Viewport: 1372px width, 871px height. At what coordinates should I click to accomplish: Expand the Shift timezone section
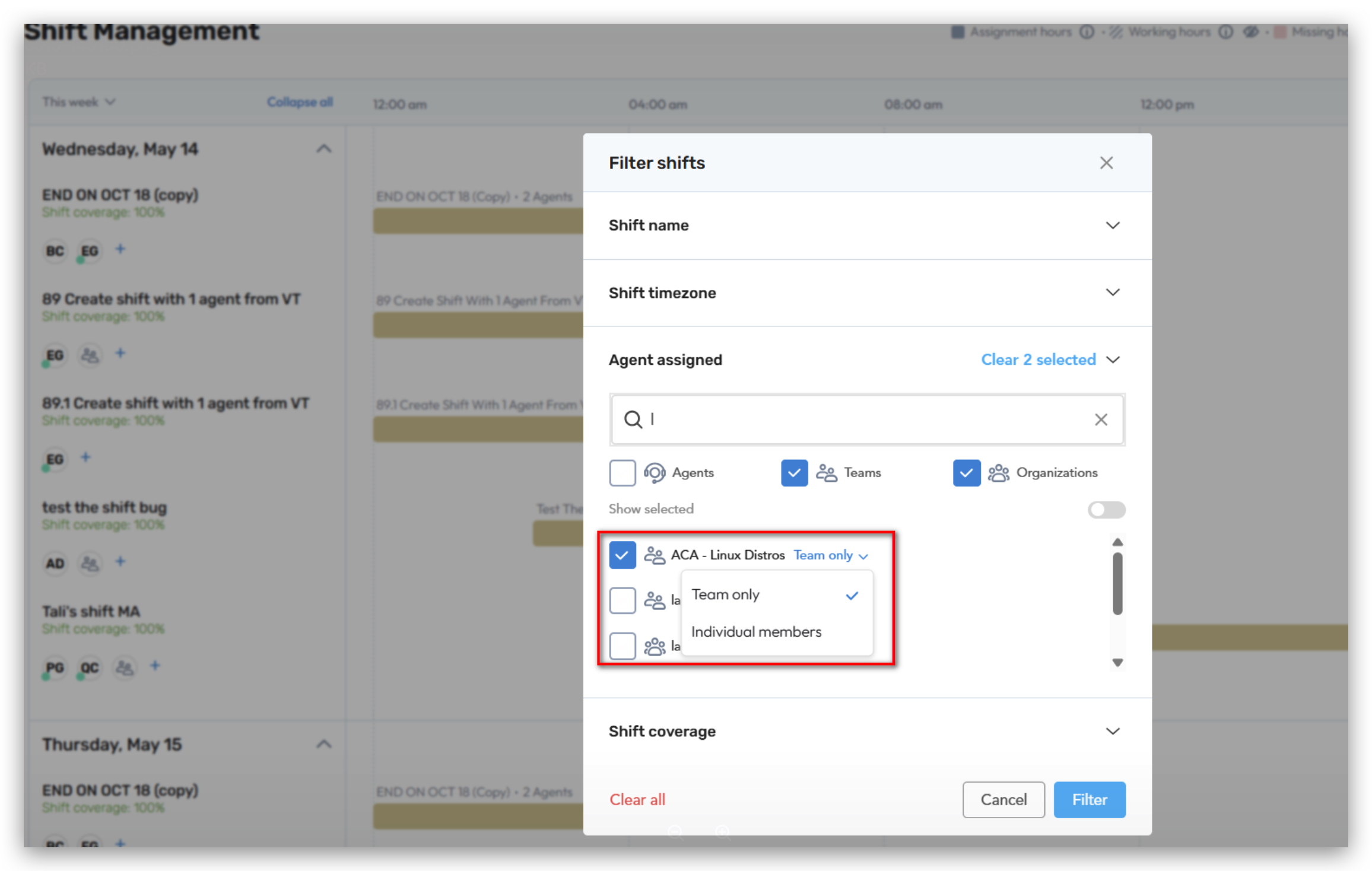click(x=1112, y=293)
